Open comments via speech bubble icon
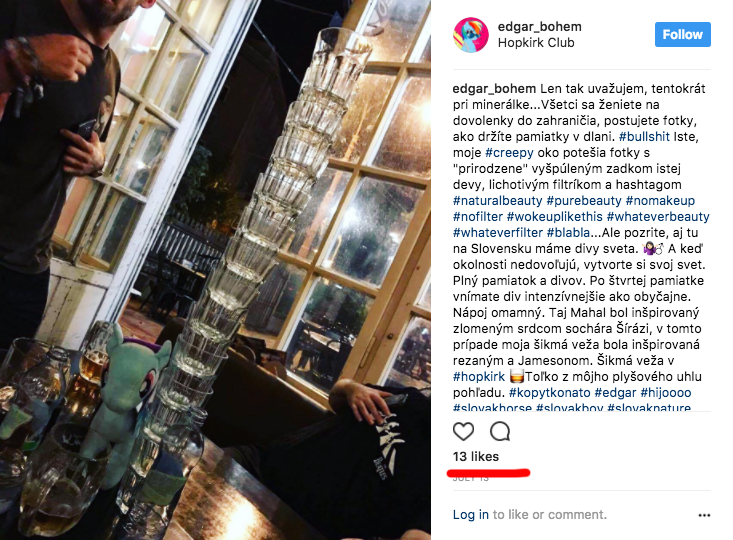 (500, 432)
